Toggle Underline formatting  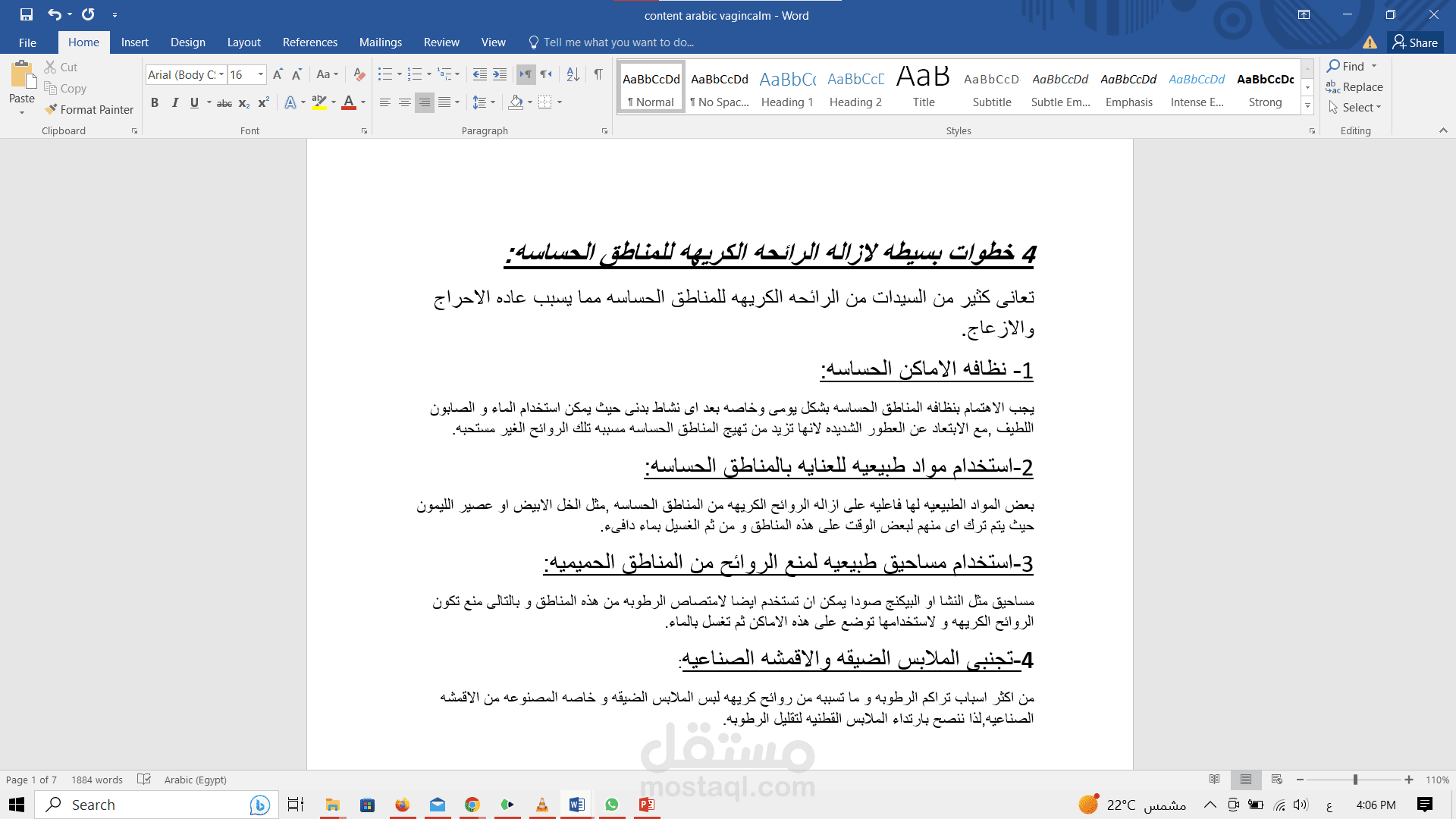[x=194, y=103]
